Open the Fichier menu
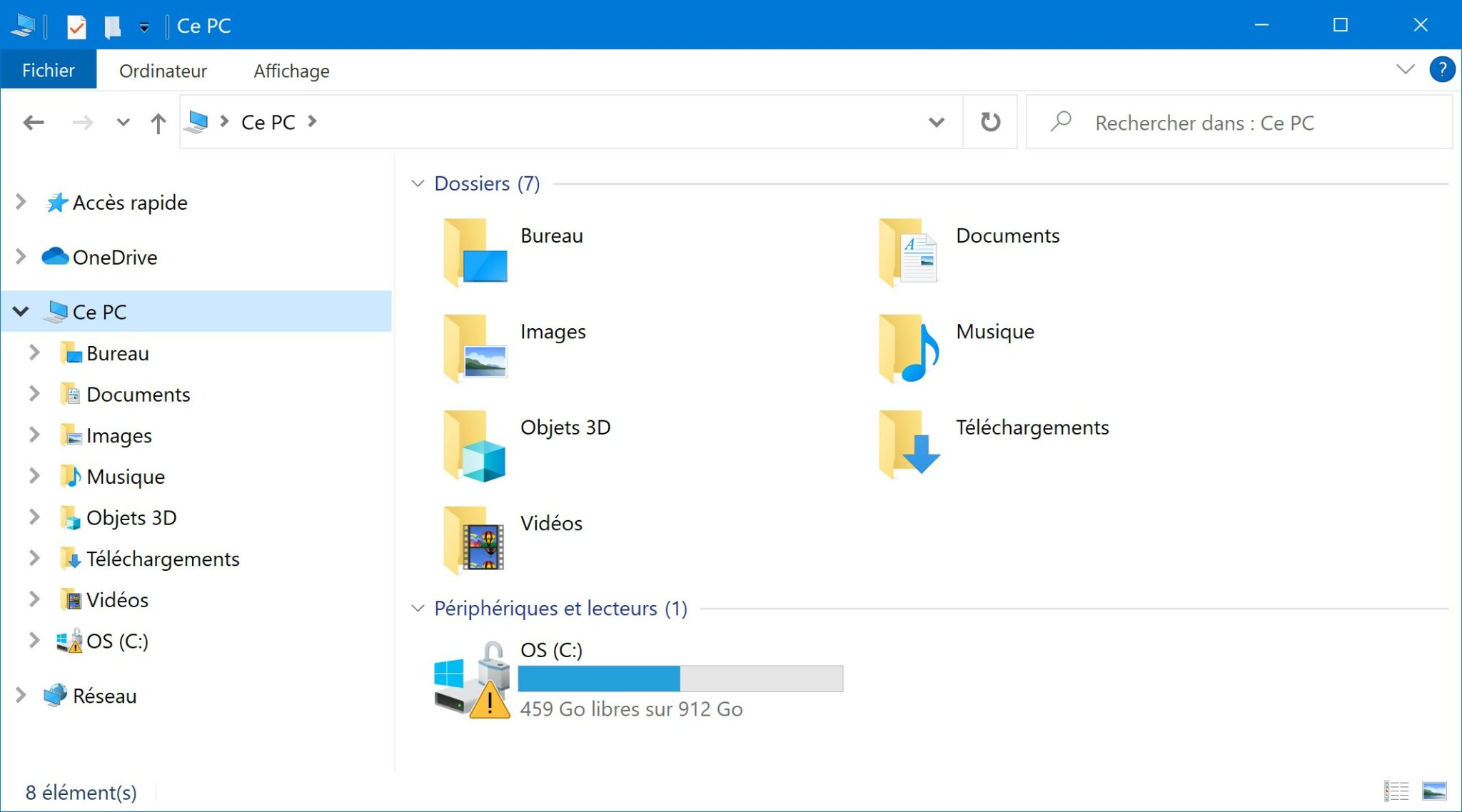Image resolution: width=1462 pixels, height=812 pixels. coord(48,69)
